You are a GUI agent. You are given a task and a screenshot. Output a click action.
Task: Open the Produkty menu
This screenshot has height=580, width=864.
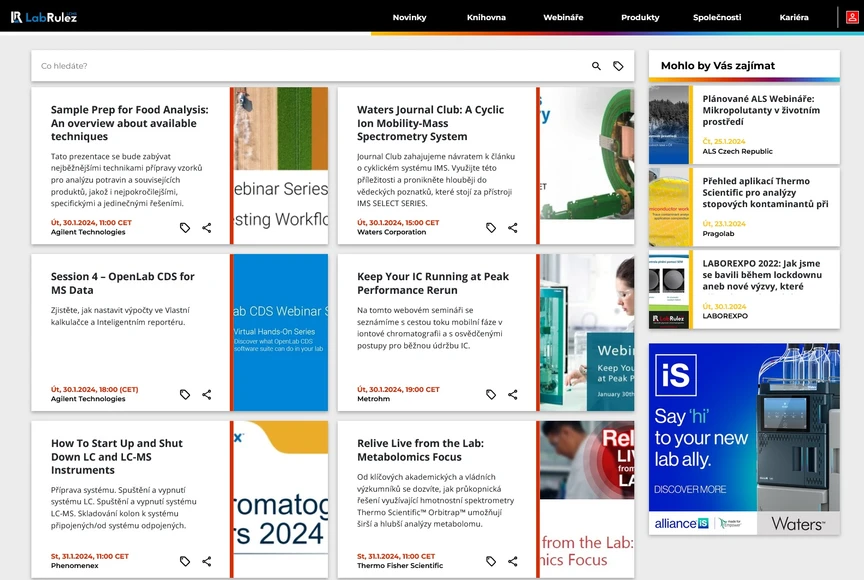pos(640,17)
